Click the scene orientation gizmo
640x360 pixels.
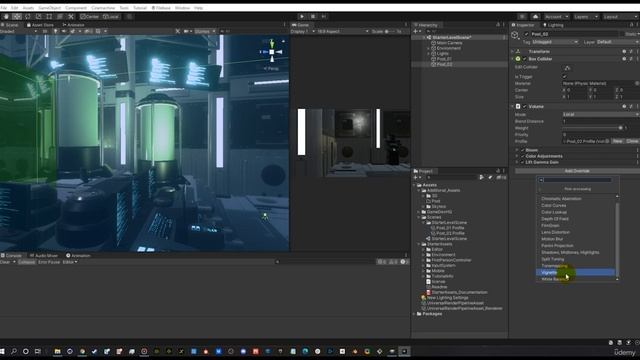tap(272, 52)
